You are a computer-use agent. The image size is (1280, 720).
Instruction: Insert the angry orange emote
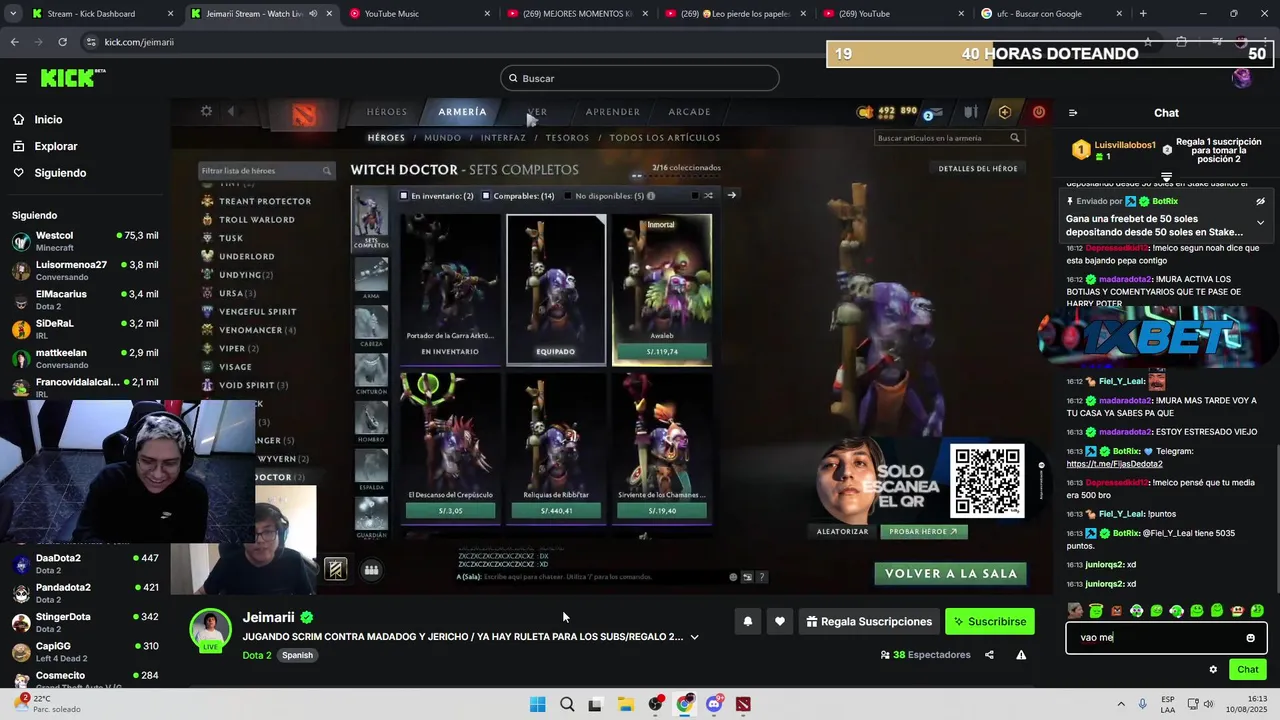coord(1116,610)
